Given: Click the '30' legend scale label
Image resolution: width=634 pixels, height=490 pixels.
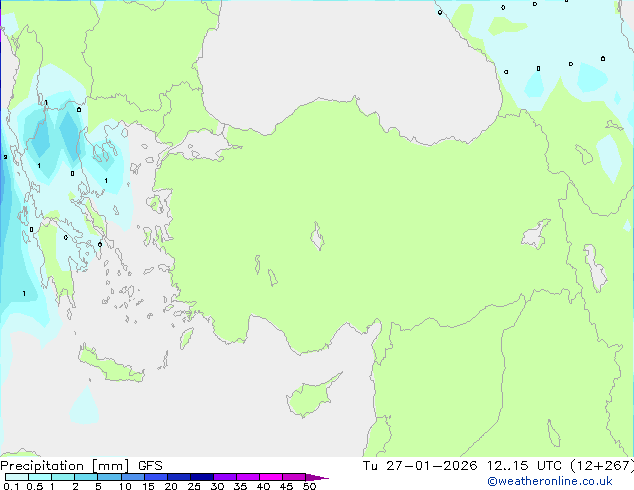Looking at the screenshot, I should click(x=217, y=486).
